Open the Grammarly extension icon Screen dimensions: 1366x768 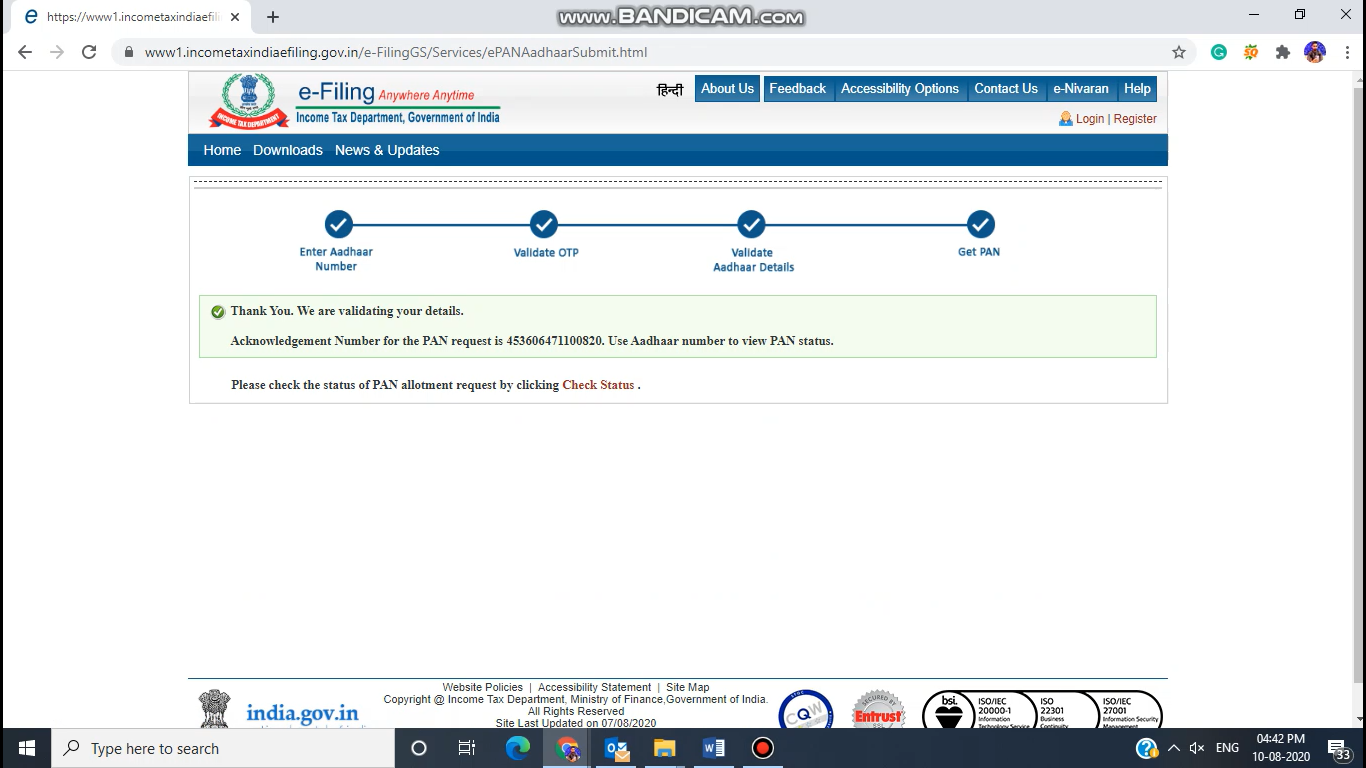[1218, 51]
